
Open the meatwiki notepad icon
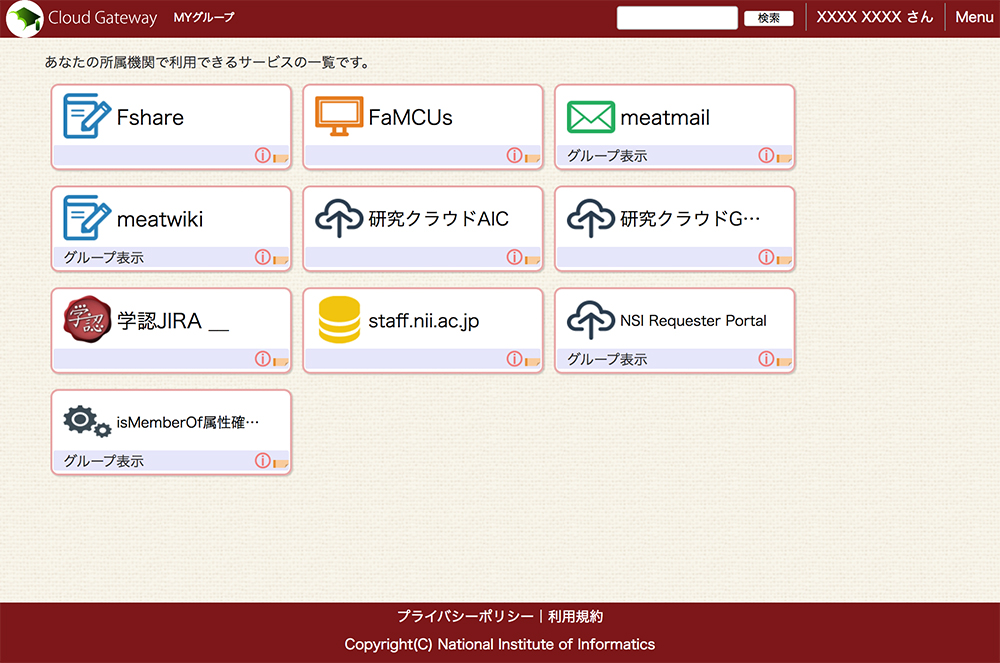(87, 218)
